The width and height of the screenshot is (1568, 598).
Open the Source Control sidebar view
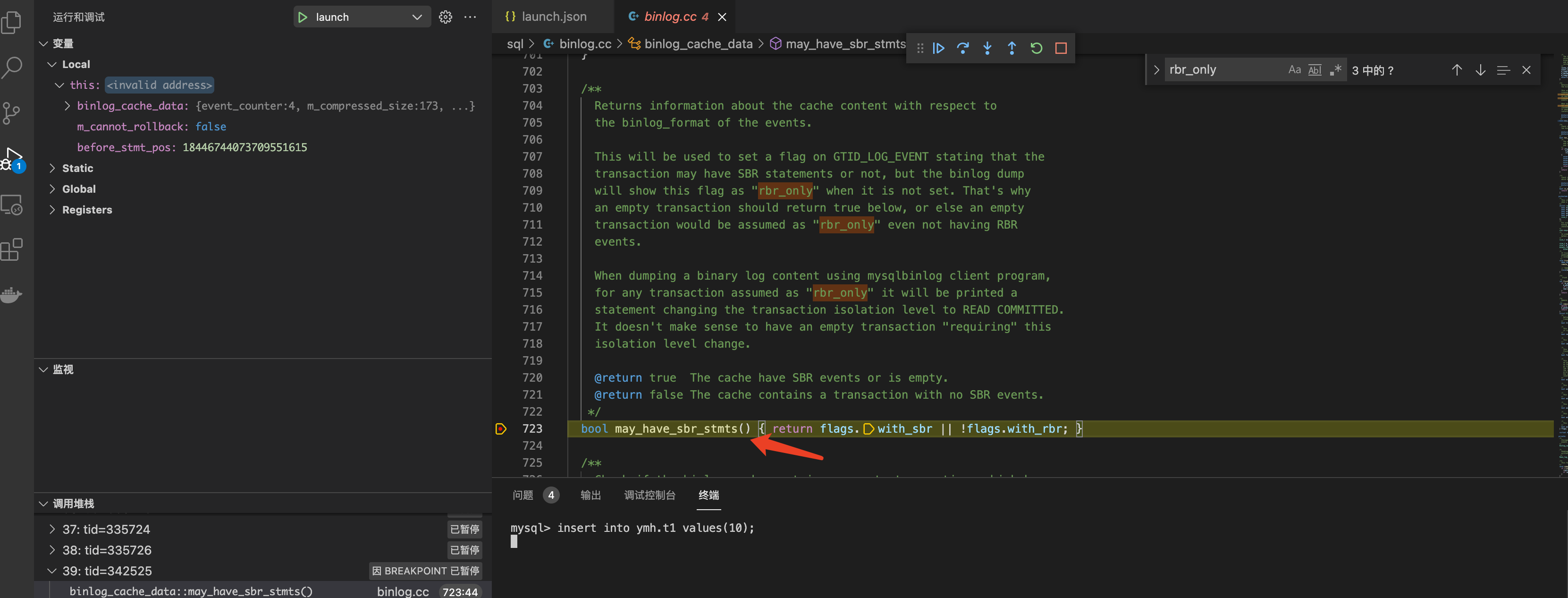click(x=12, y=113)
